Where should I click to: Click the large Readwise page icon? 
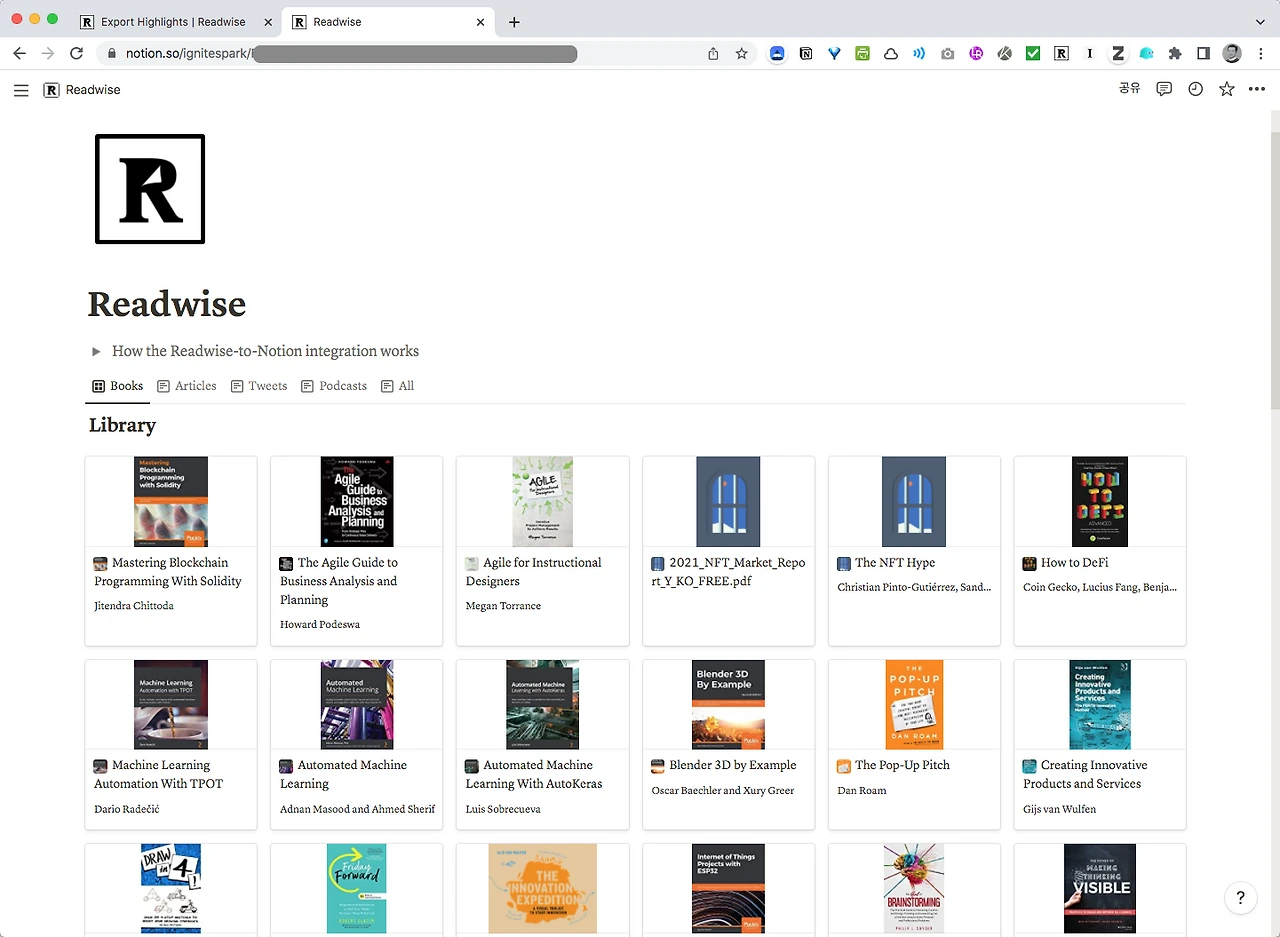coord(150,189)
